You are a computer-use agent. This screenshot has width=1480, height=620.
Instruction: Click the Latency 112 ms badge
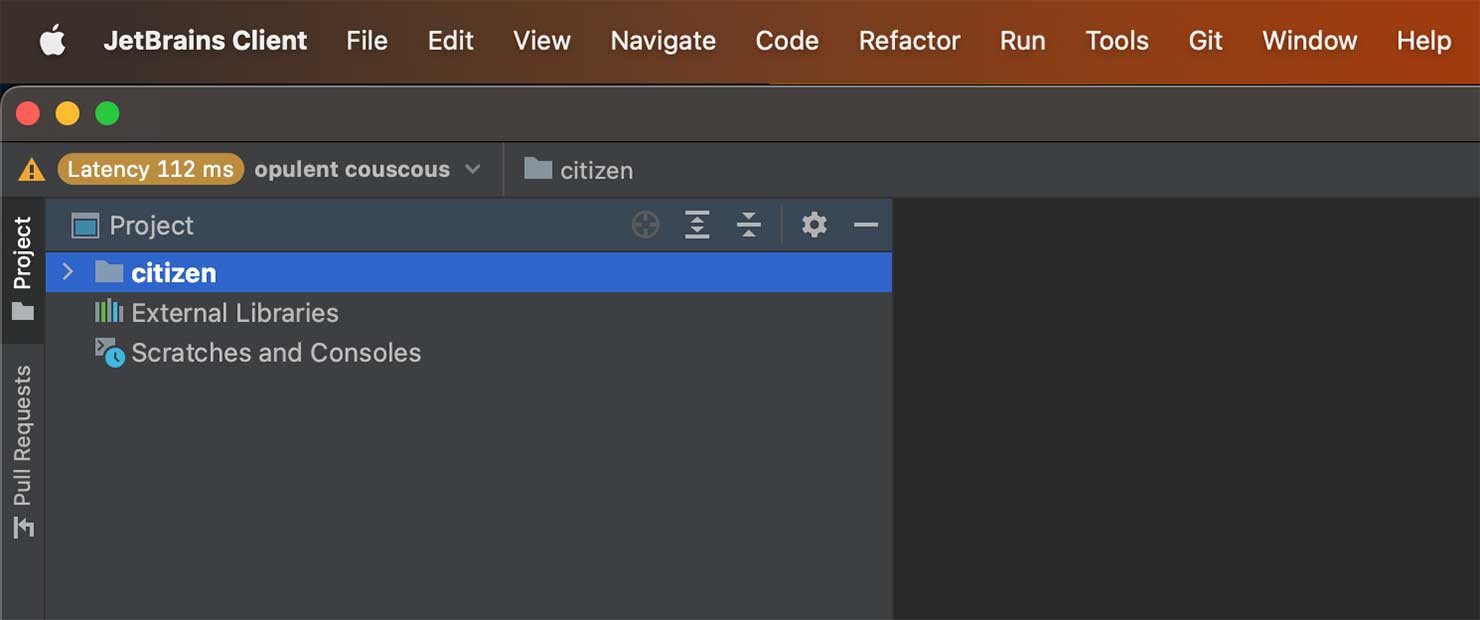coord(151,169)
